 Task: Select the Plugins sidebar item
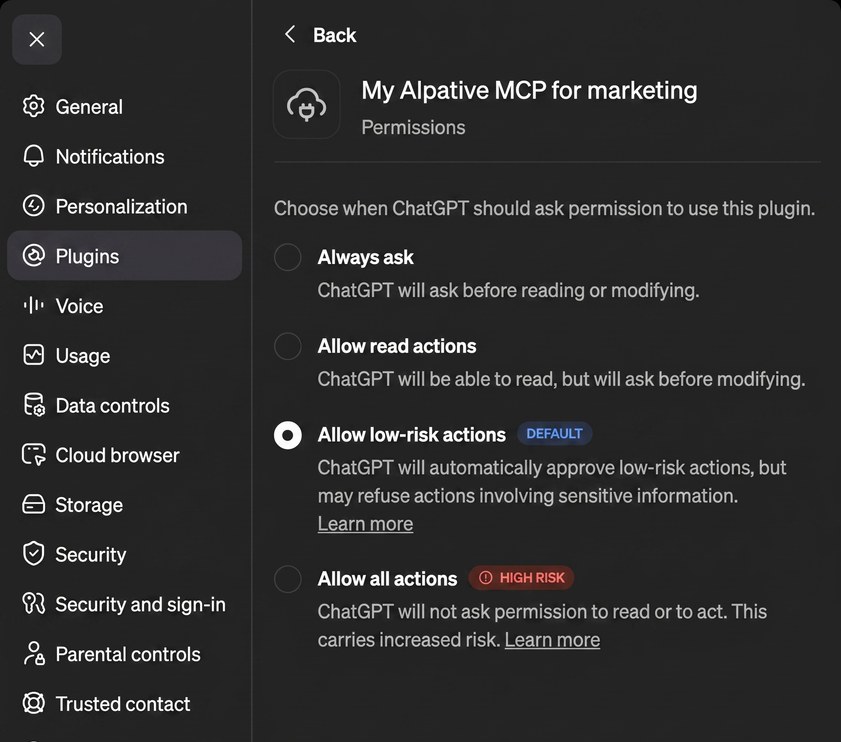[x=124, y=255]
